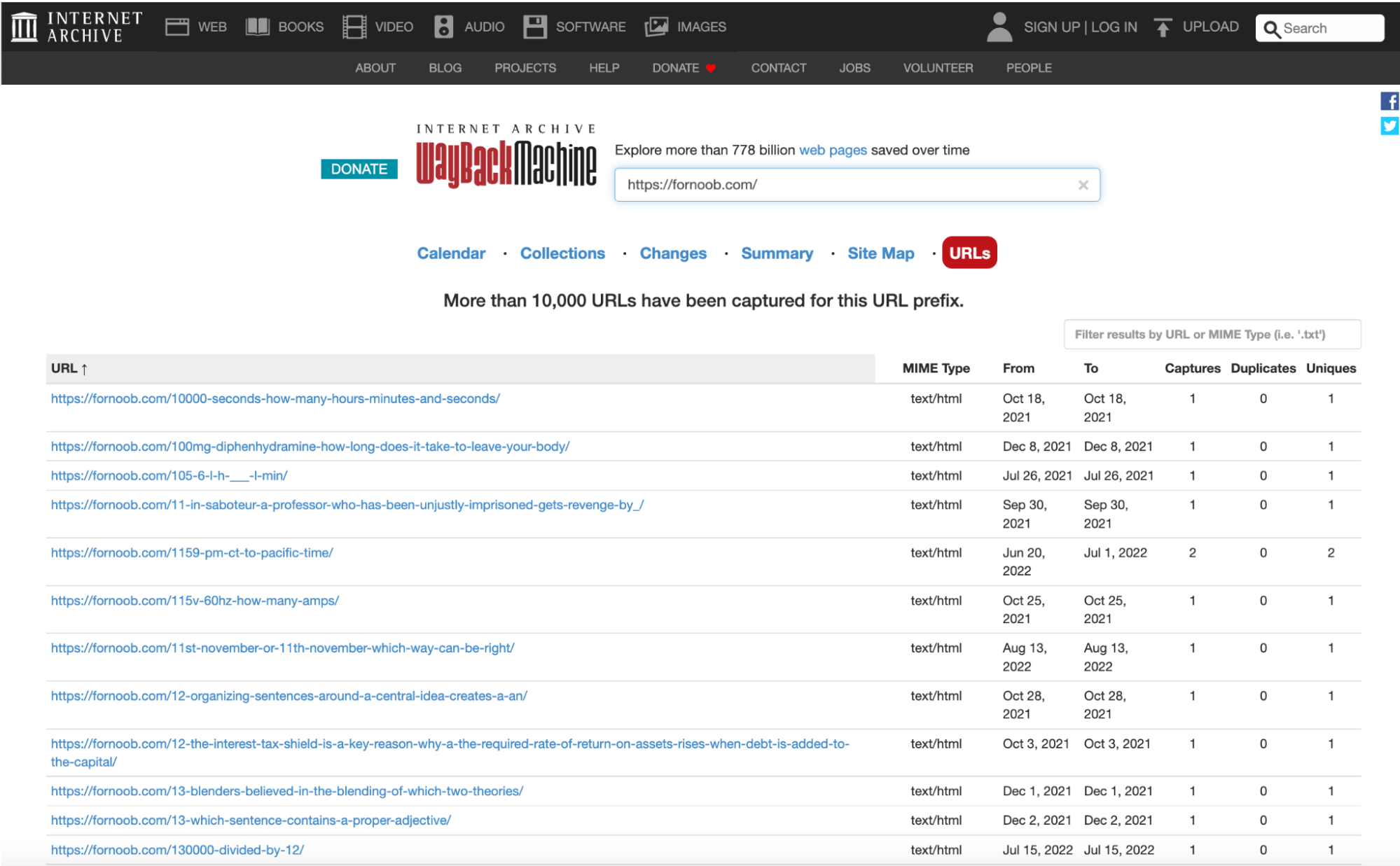
Task: Click the LOG IN link
Action: tap(1114, 27)
